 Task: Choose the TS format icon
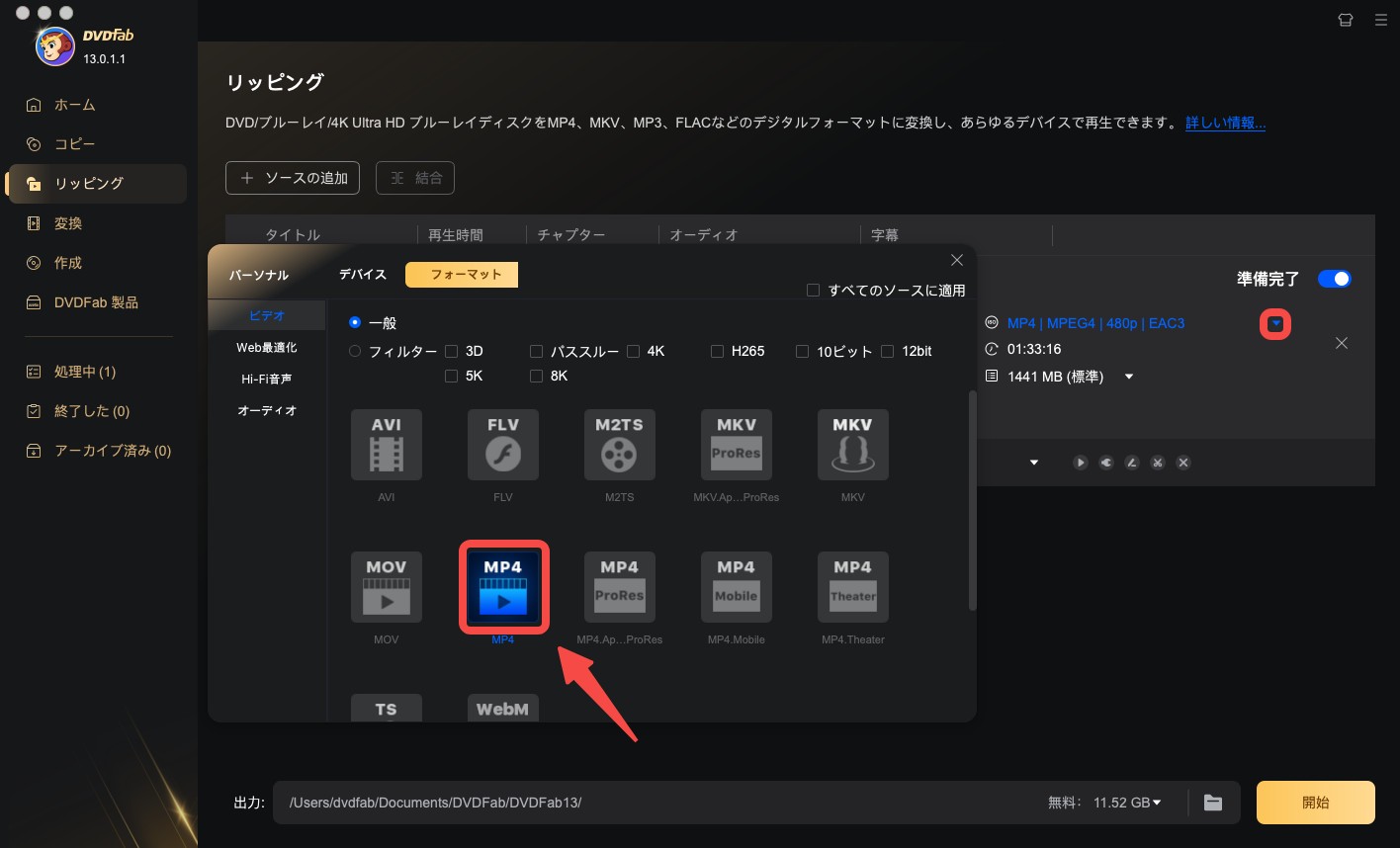pos(387,708)
